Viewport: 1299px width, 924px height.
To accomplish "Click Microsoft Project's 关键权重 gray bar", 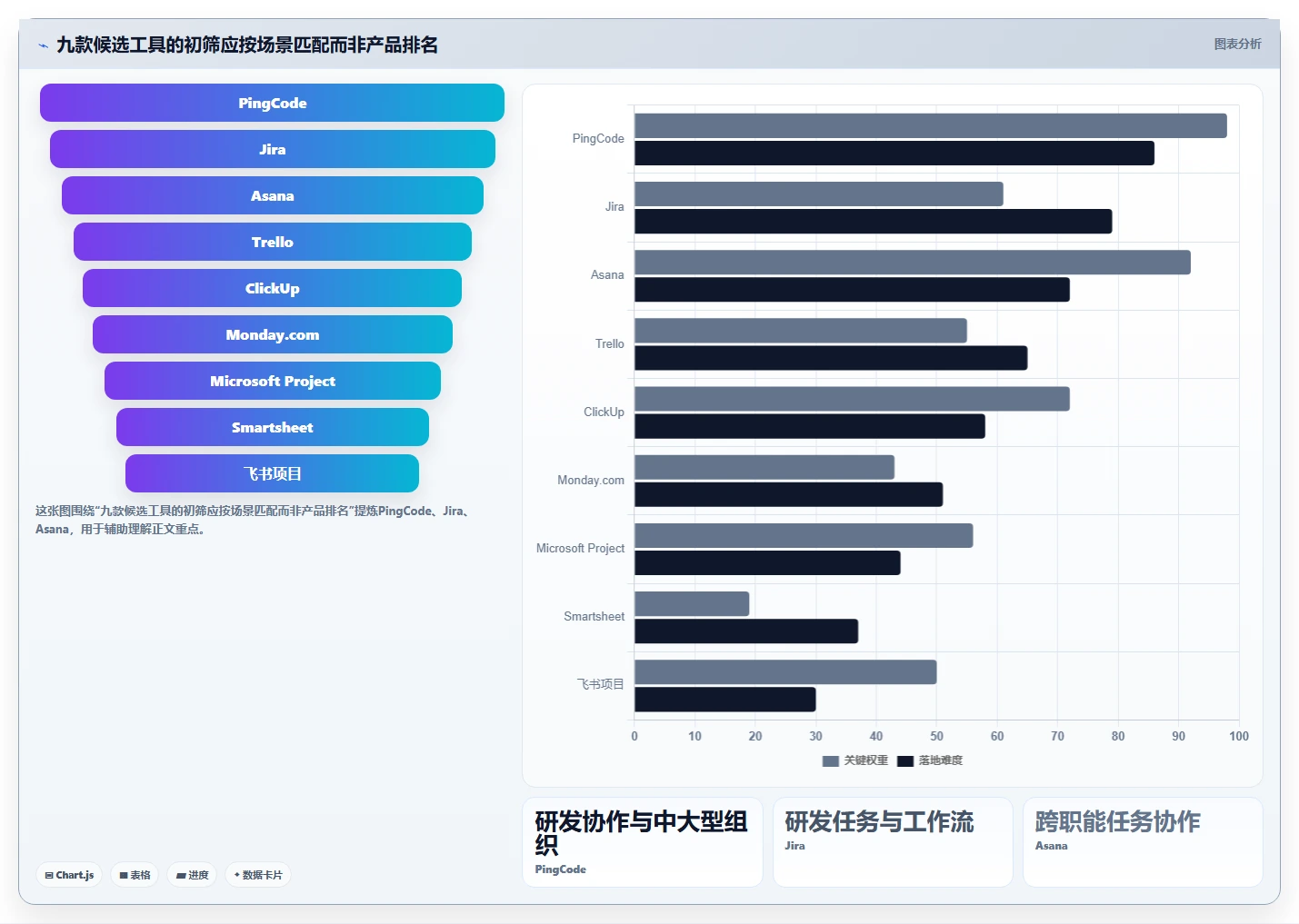I will tap(804, 535).
